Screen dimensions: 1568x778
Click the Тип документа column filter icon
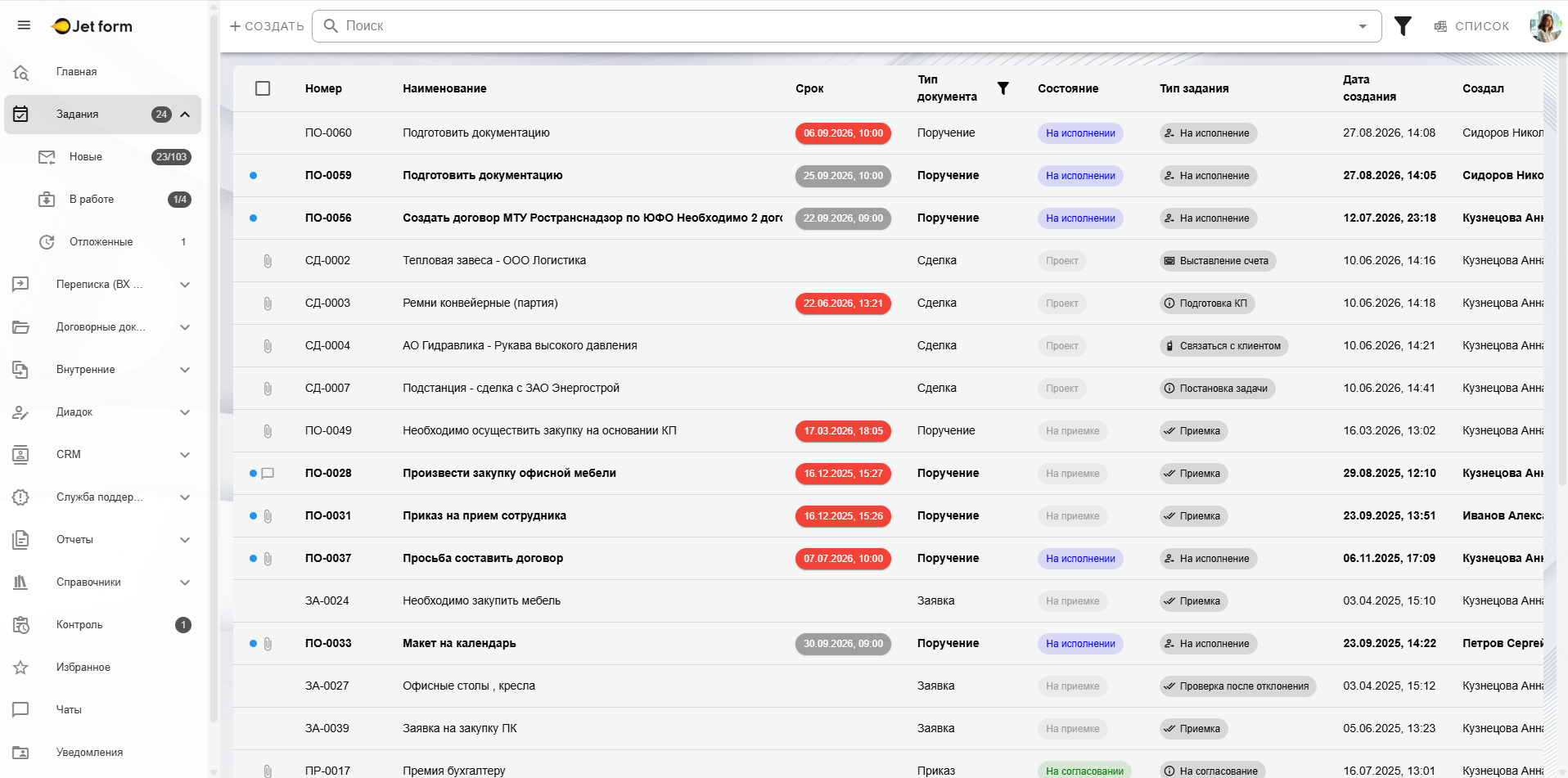pos(1003,88)
